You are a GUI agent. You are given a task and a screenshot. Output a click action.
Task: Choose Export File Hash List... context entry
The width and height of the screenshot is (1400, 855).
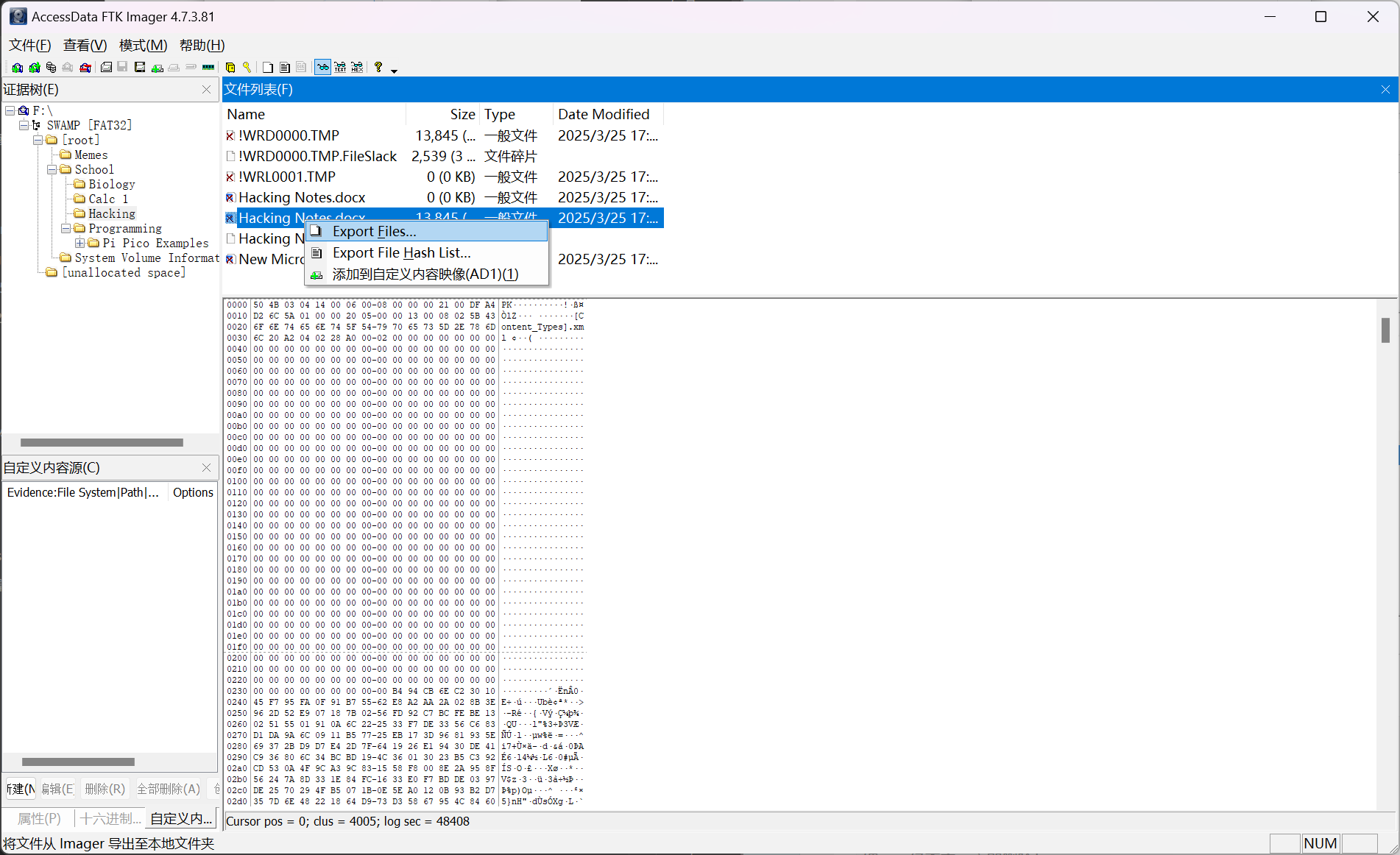pyautogui.click(x=427, y=252)
